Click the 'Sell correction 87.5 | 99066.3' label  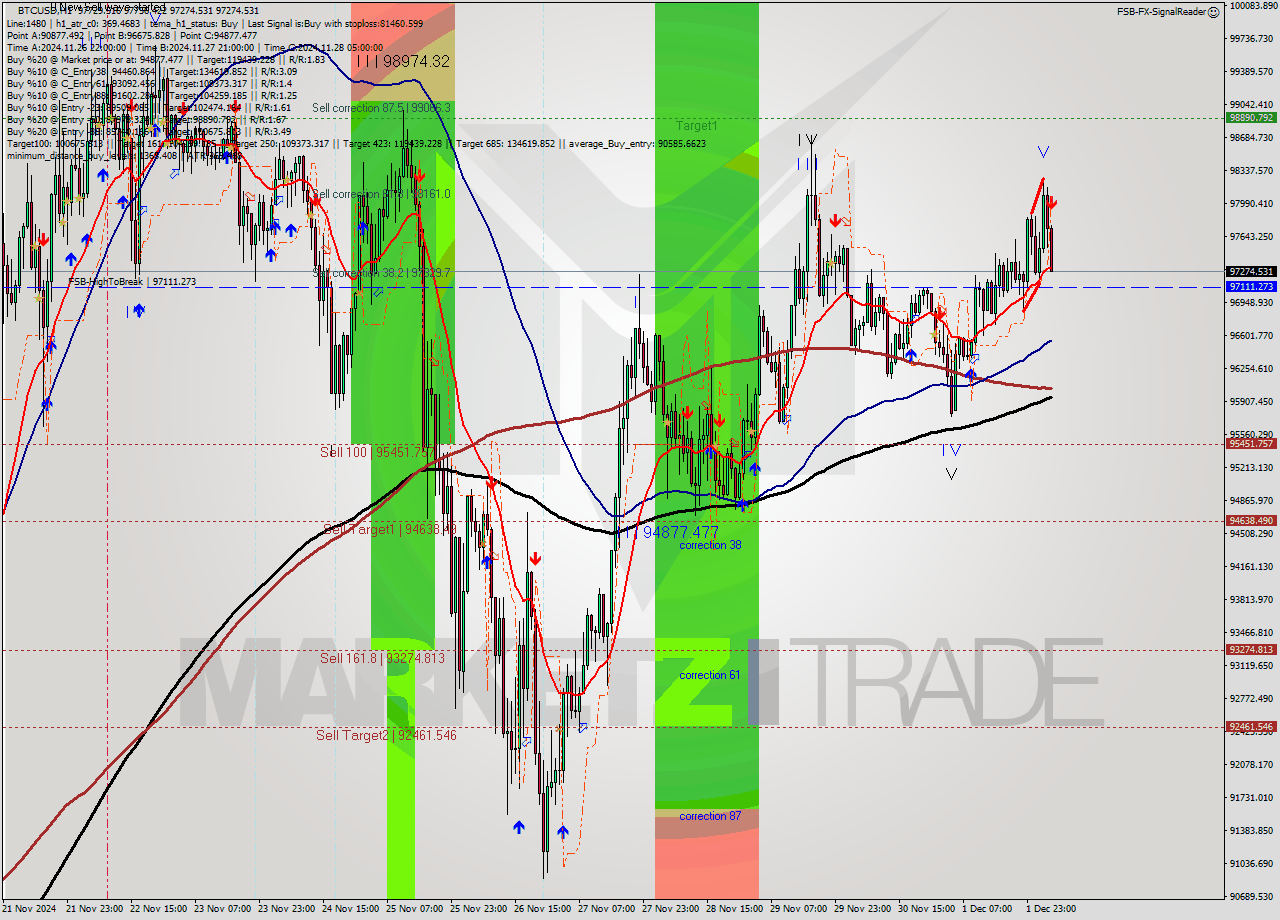click(381, 107)
